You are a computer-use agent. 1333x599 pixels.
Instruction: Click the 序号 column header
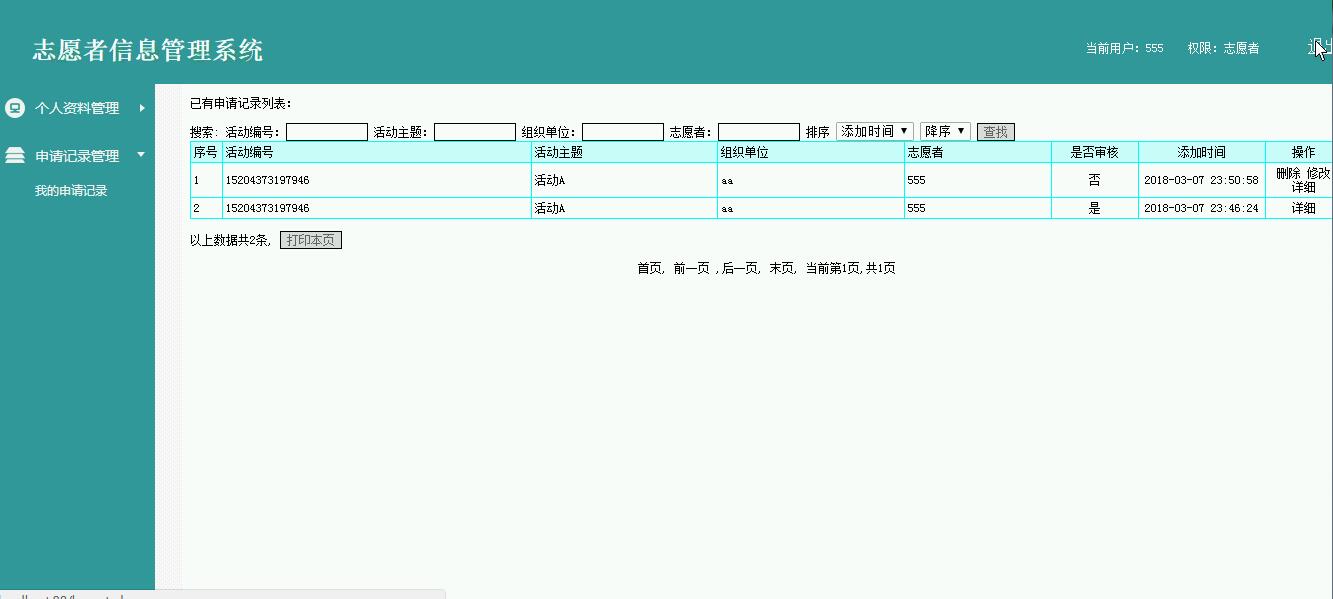pos(205,152)
